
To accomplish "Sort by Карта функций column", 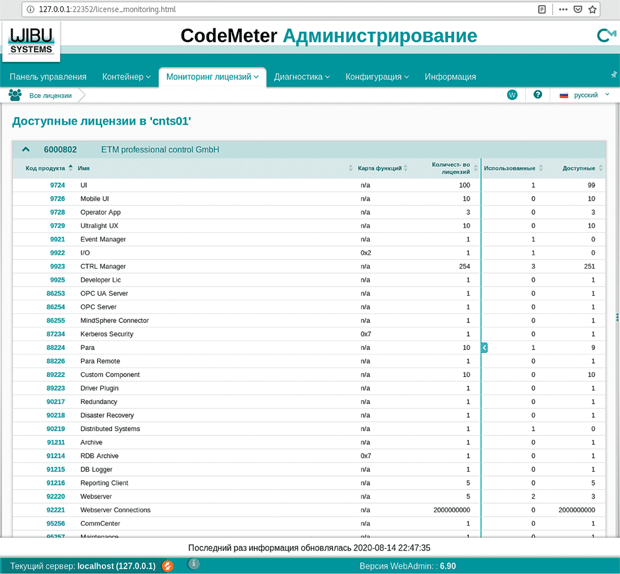I will [x=380, y=168].
